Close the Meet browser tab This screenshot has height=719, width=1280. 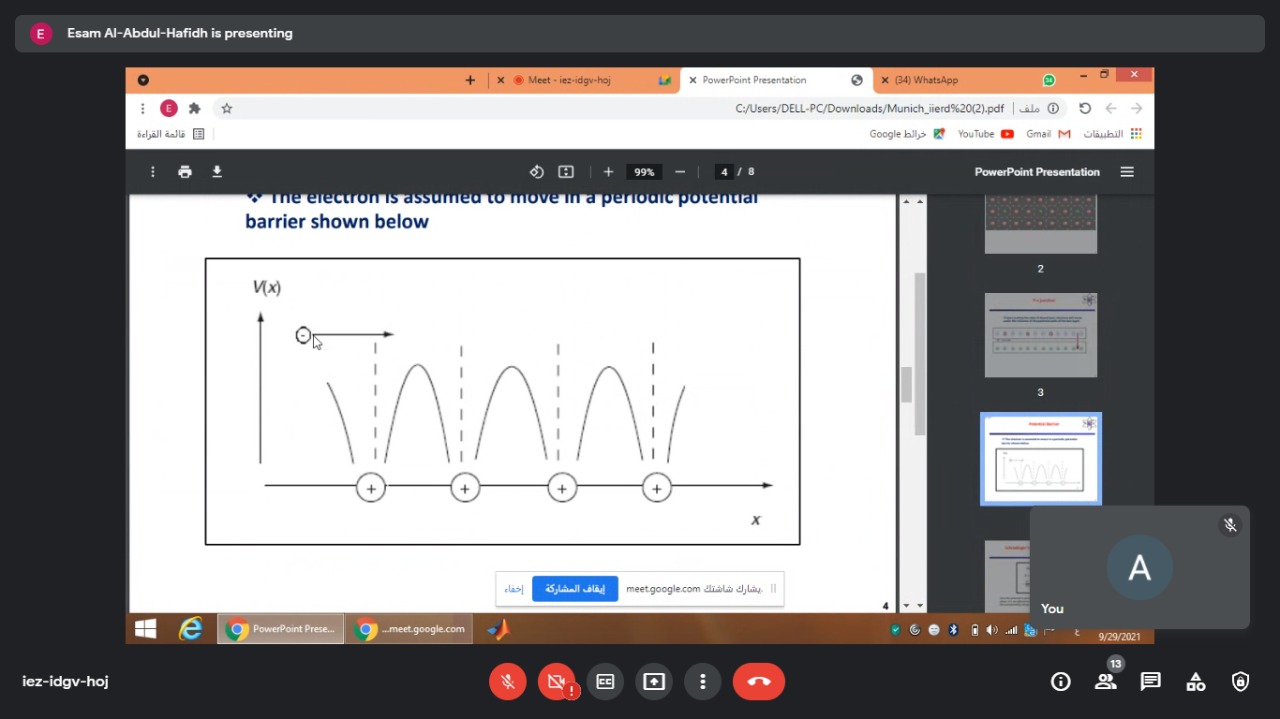[x=501, y=80]
